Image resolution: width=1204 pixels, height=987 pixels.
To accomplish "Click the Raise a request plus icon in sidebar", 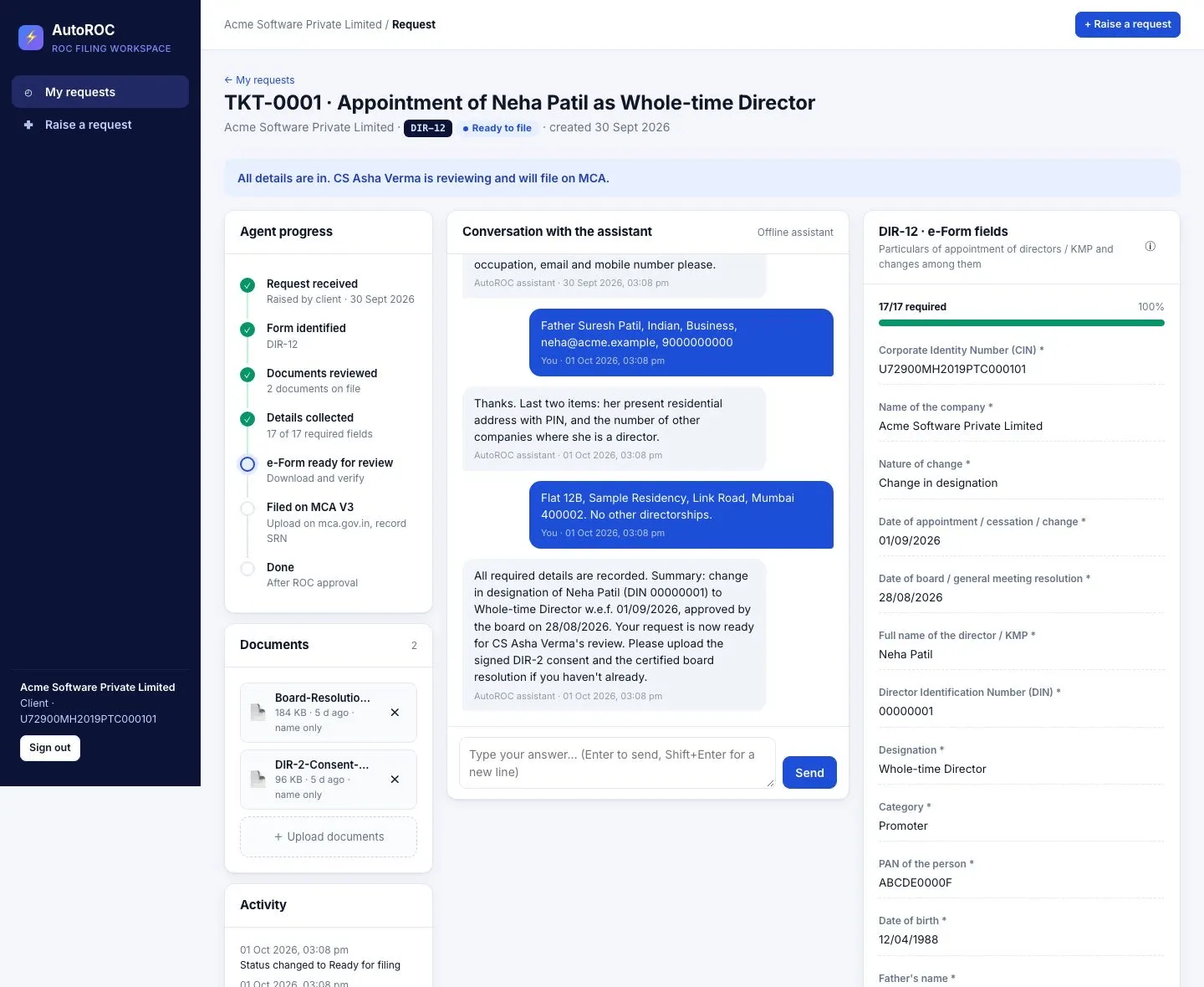I will pyautogui.click(x=28, y=125).
